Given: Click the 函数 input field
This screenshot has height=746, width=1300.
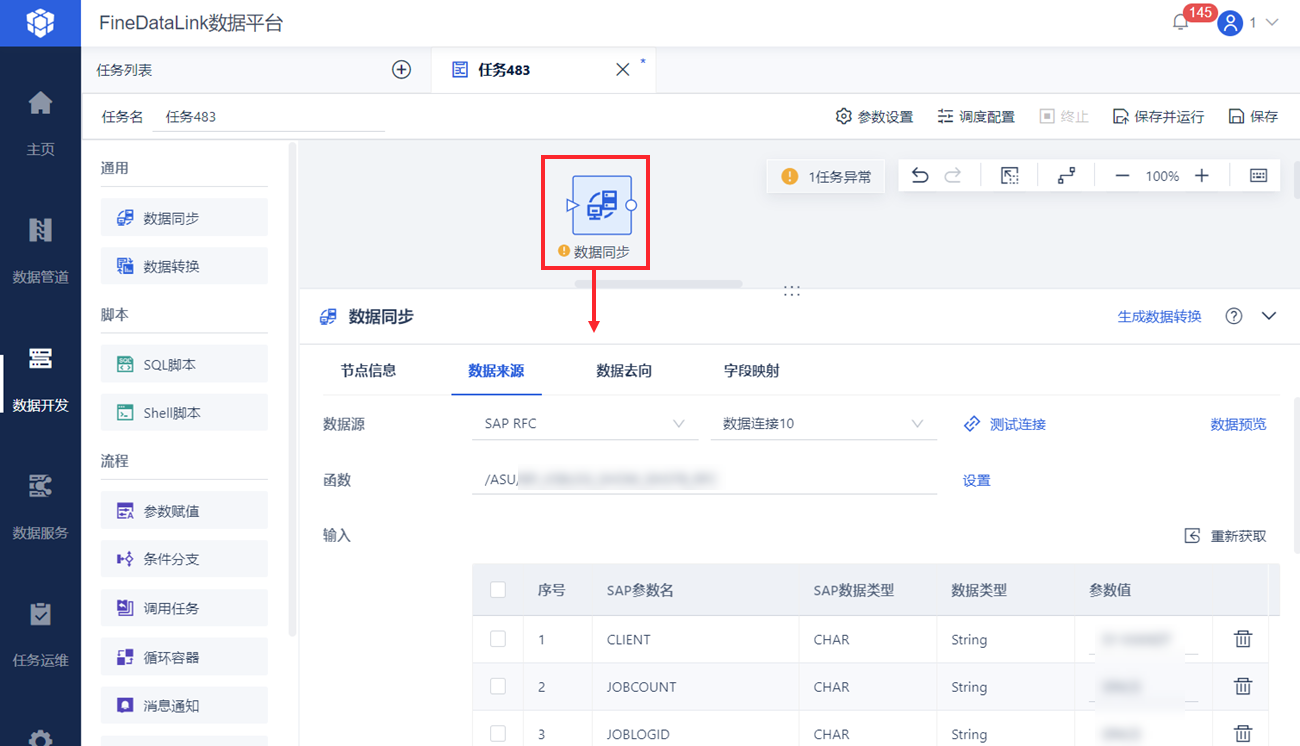Looking at the screenshot, I should tap(704, 480).
